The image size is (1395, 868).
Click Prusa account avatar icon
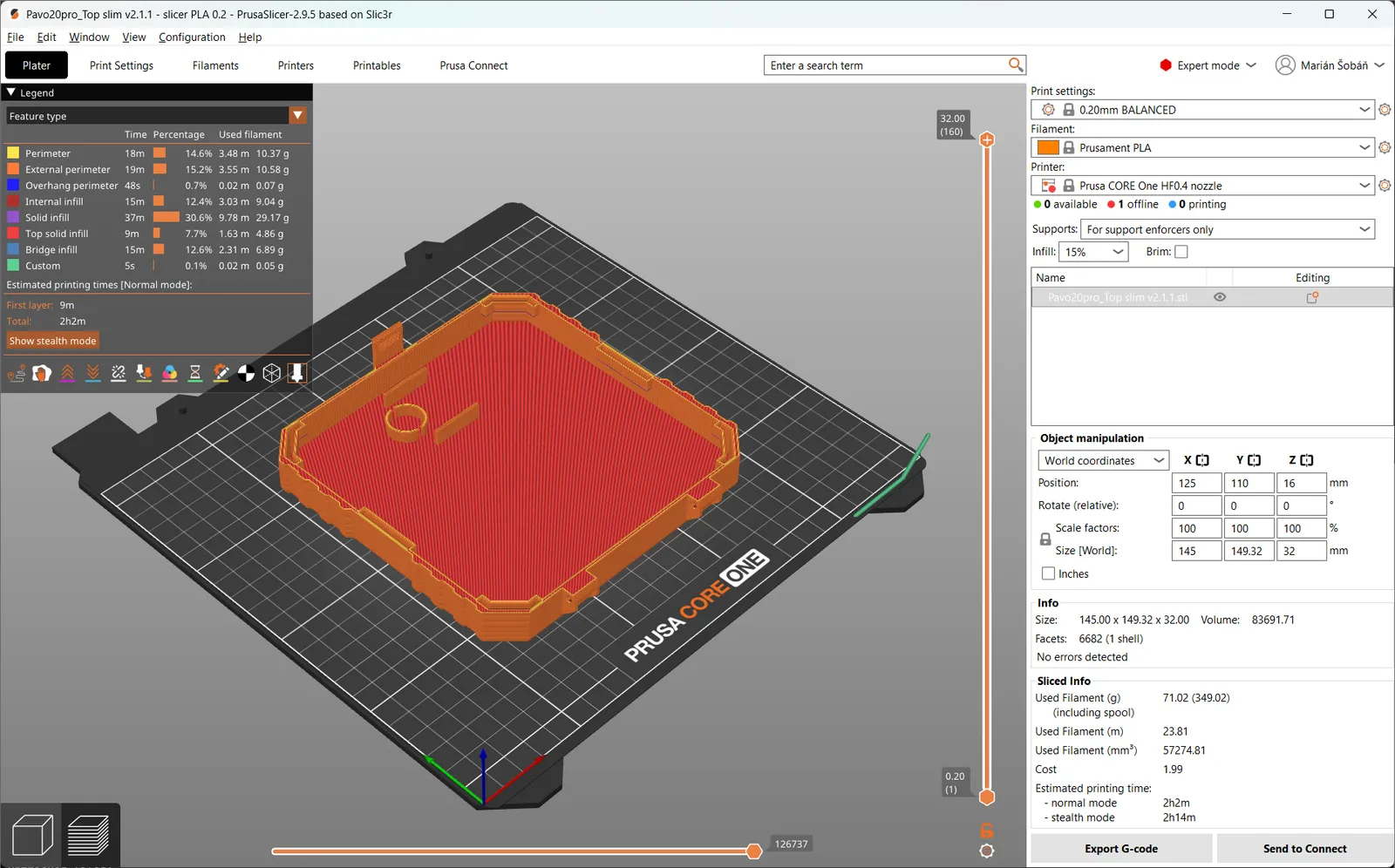(1285, 65)
